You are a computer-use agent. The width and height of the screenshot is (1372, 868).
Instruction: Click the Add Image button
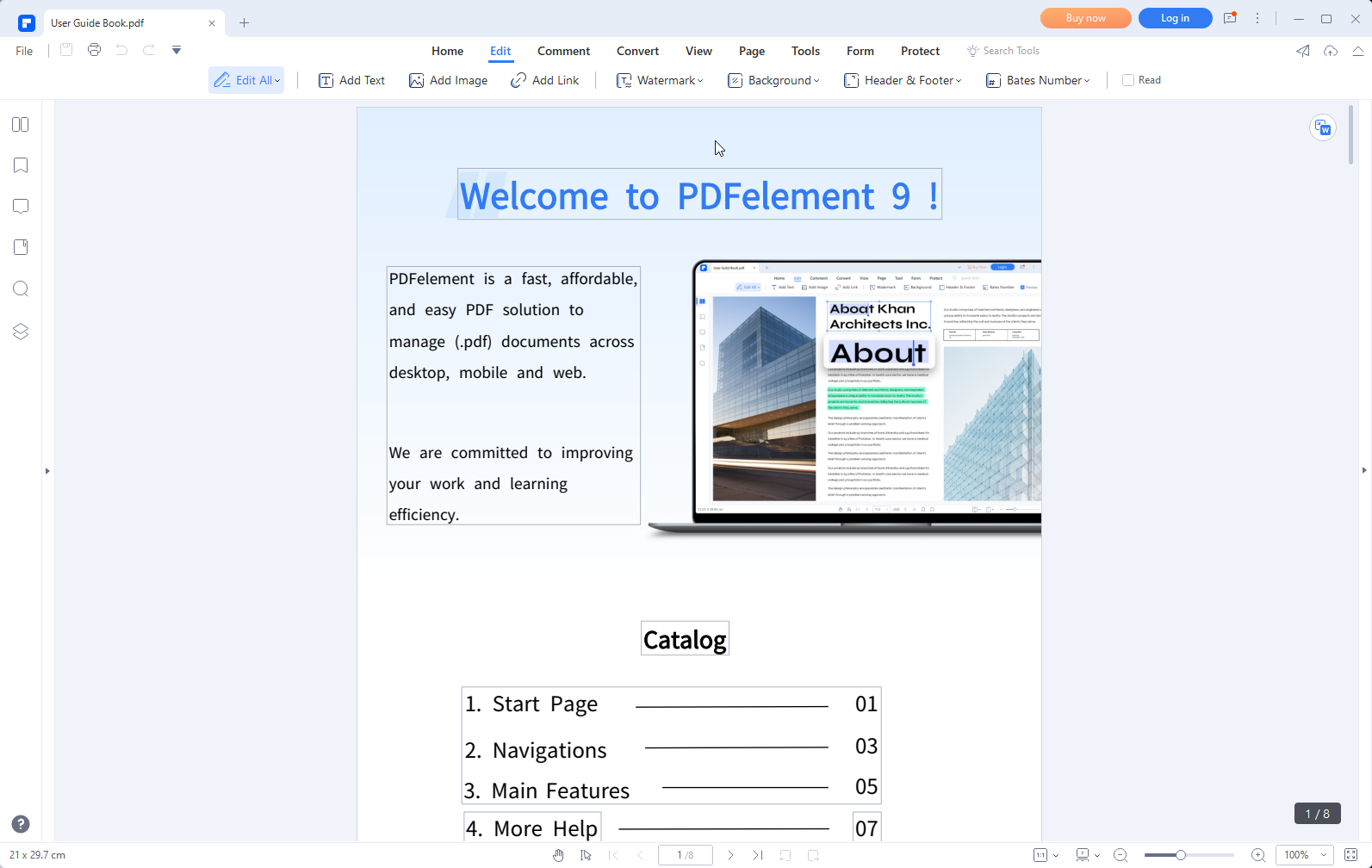(x=448, y=80)
